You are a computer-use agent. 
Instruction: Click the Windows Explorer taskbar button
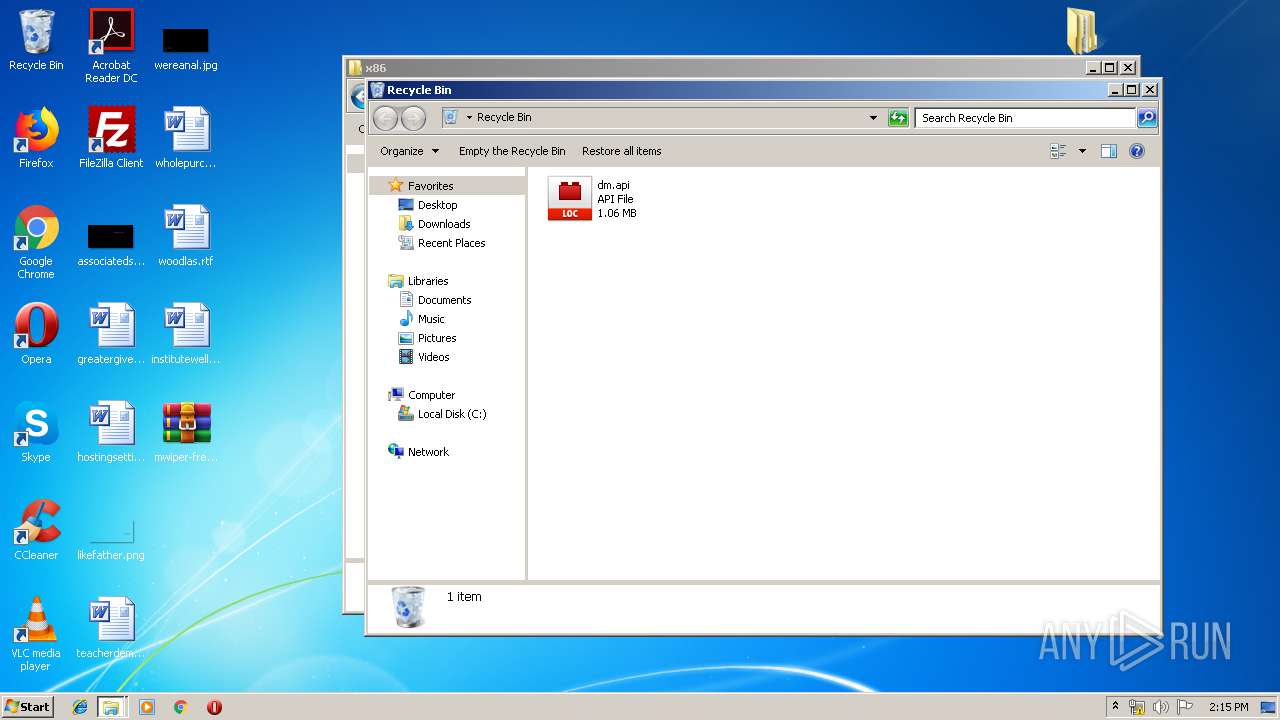[111, 707]
